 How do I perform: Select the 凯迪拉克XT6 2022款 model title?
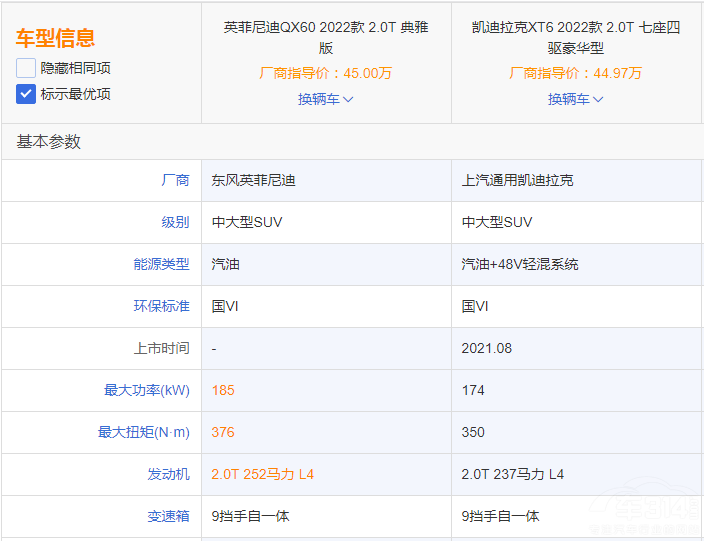pyautogui.click(x=576, y=37)
